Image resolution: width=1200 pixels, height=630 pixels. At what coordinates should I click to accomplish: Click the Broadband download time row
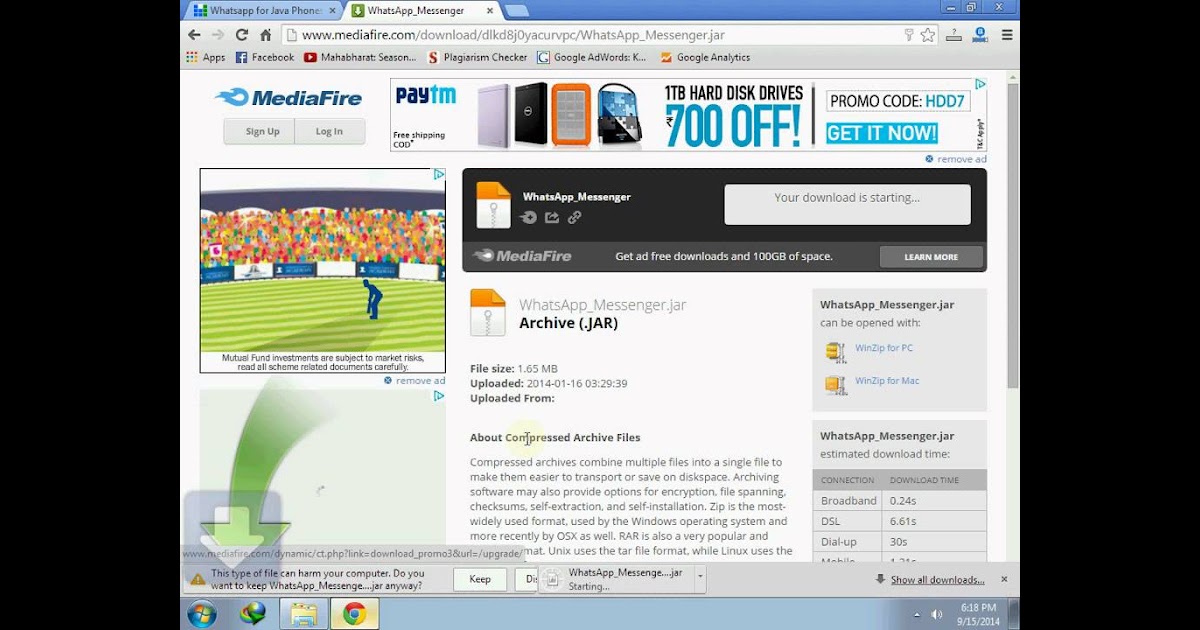(899, 500)
